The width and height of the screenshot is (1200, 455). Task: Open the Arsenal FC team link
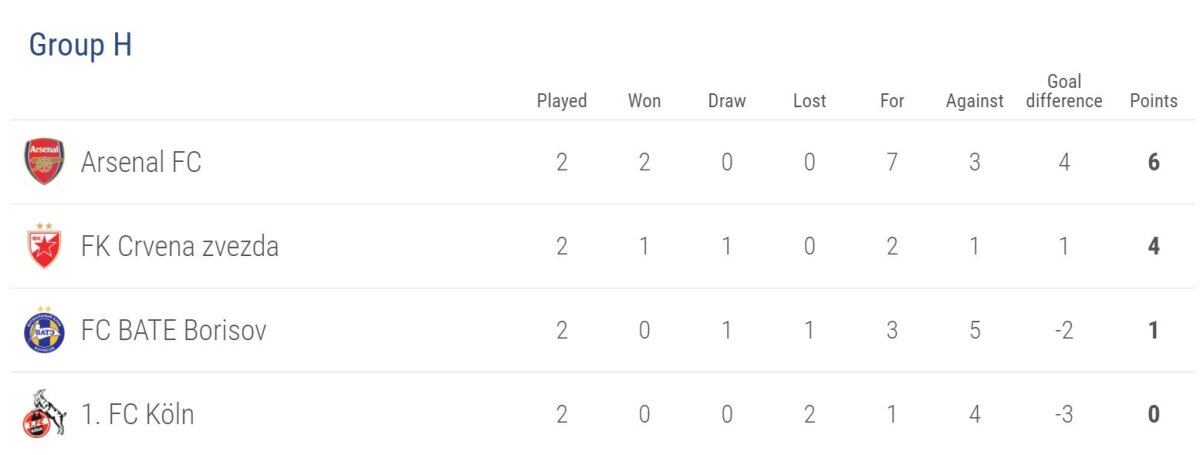[x=141, y=162]
